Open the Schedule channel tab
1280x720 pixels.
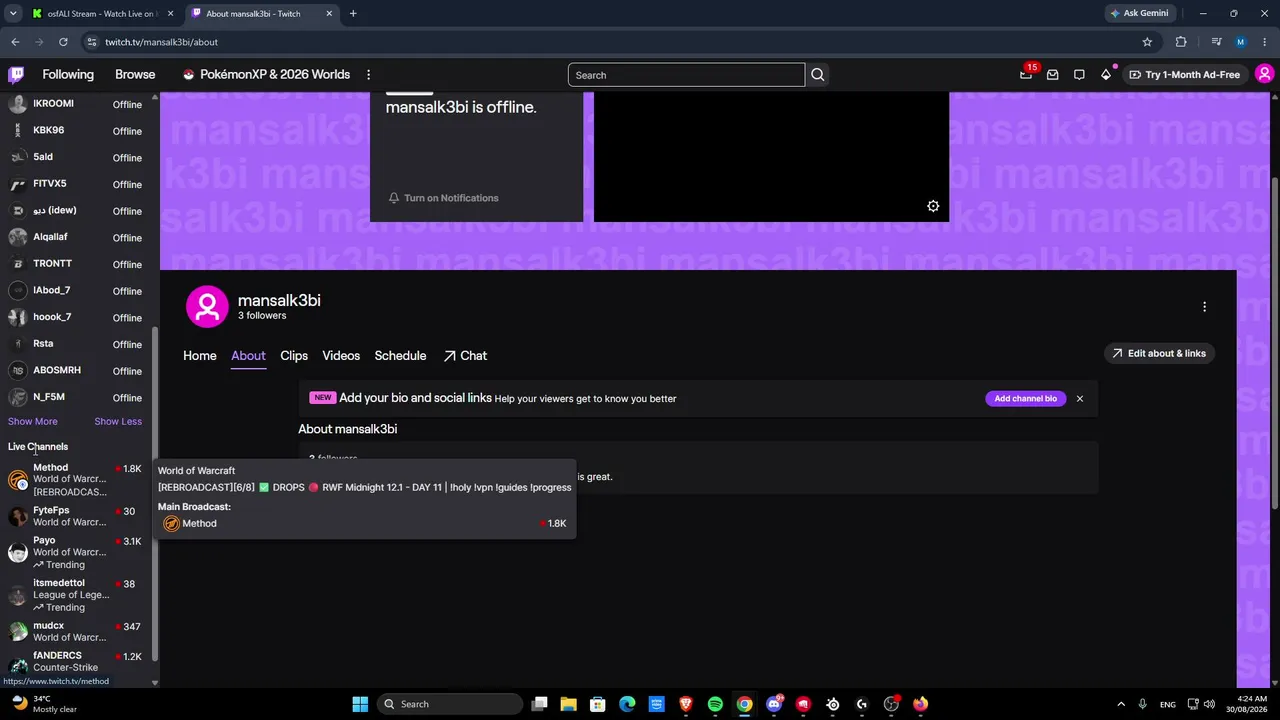pyautogui.click(x=400, y=356)
